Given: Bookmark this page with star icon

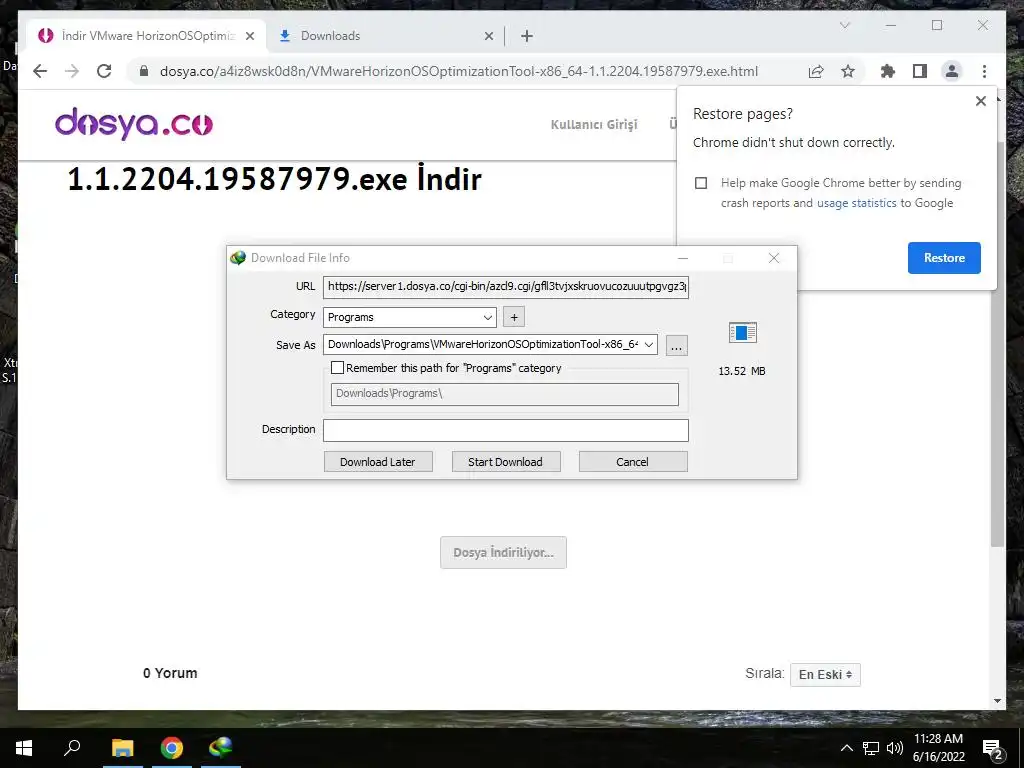Looking at the screenshot, I should [848, 71].
